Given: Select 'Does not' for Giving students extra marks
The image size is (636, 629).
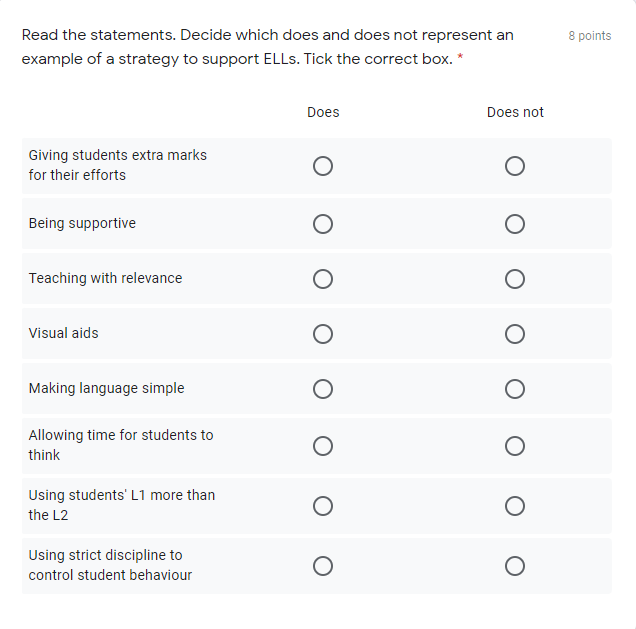Looking at the screenshot, I should point(515,166).
